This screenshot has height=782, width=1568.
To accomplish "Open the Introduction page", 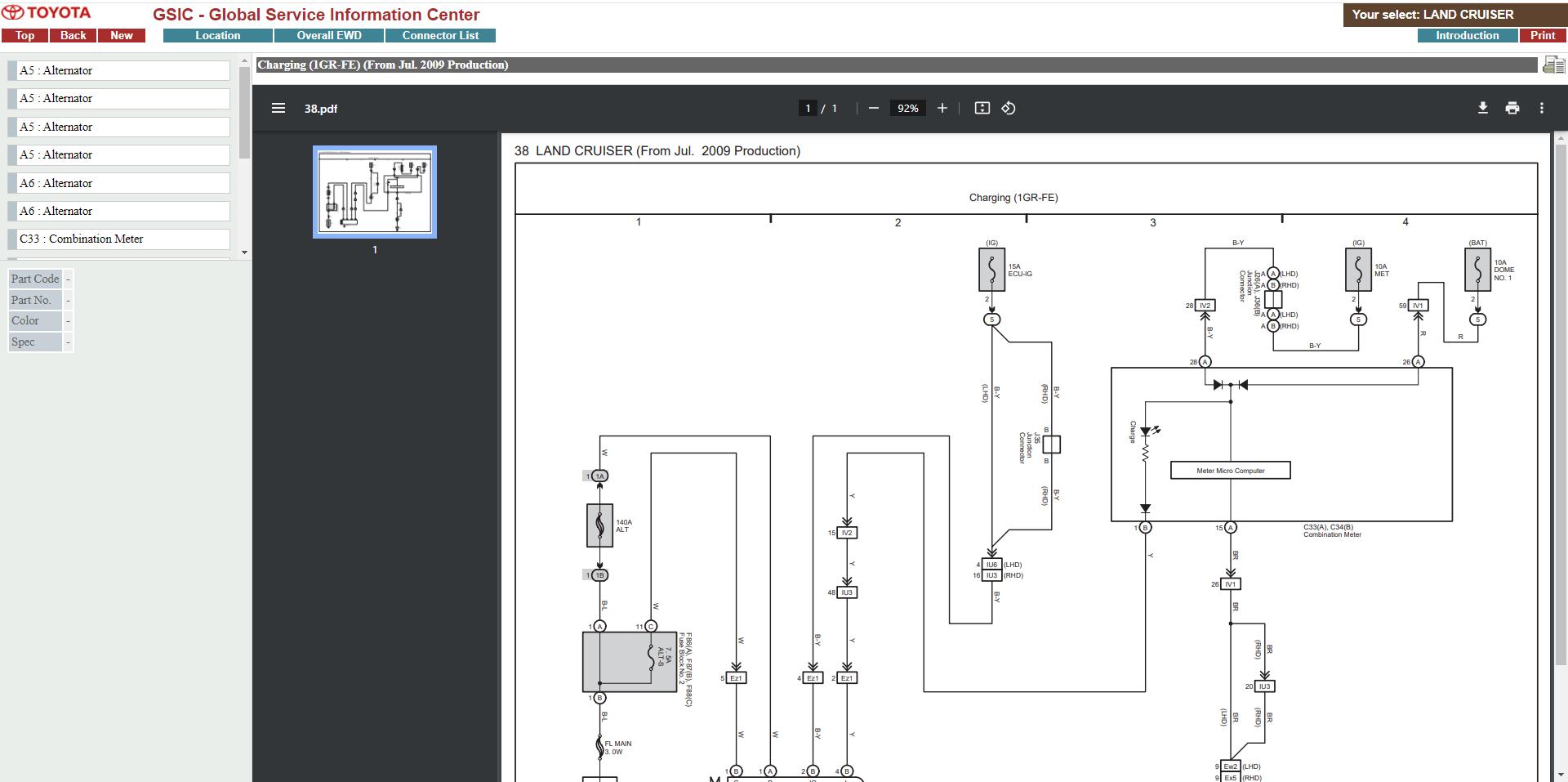I will pyautogui.click(x=1468, y=35).
